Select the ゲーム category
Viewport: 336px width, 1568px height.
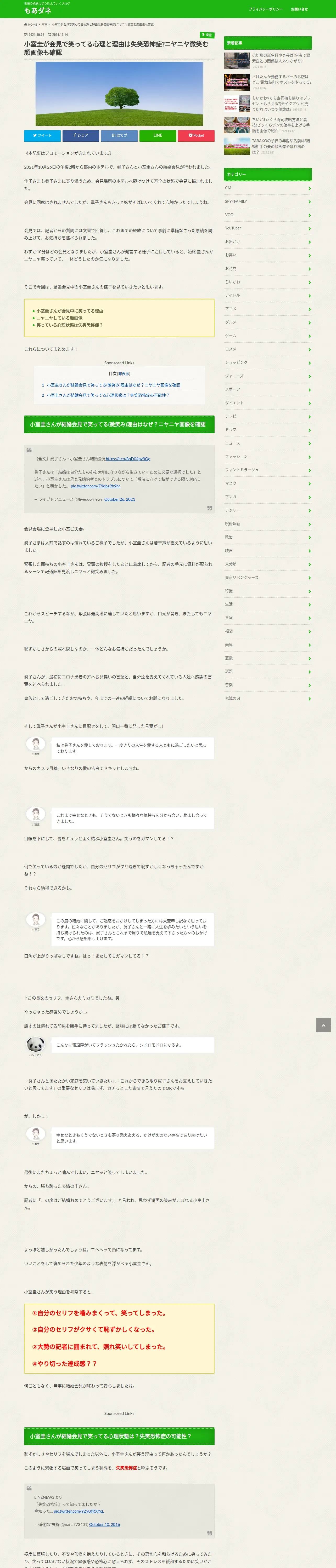268,336
